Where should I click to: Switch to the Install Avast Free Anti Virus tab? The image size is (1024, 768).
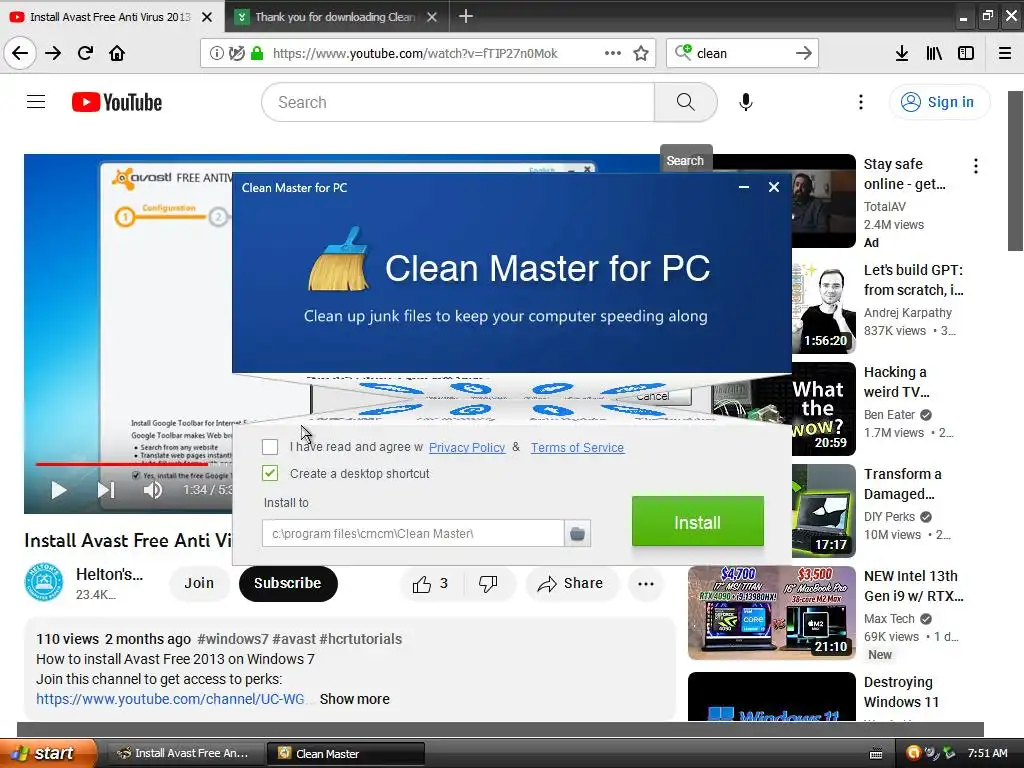point(111,17)
